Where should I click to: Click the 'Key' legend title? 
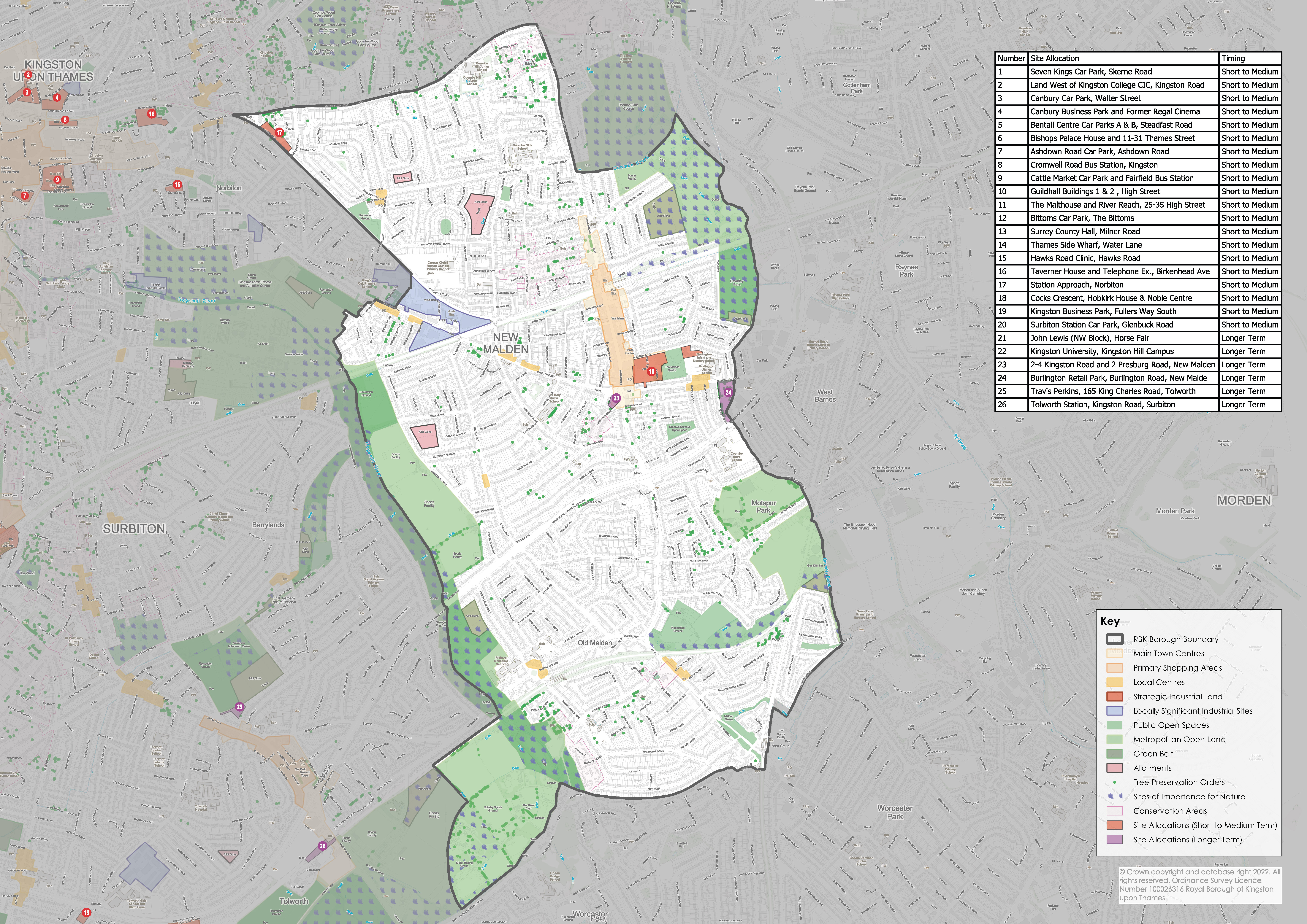coord(1110,621)
